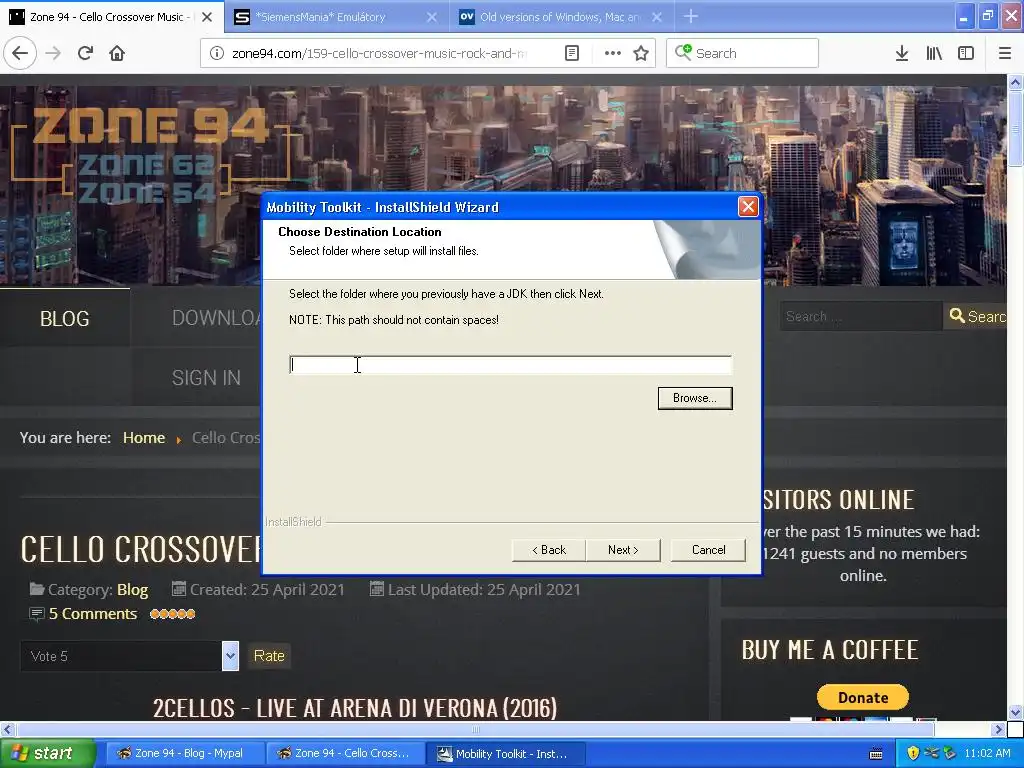Click the 11:02 AM system clock
The height and width of the screenshot is (768, 1024).
click(987, 754)
